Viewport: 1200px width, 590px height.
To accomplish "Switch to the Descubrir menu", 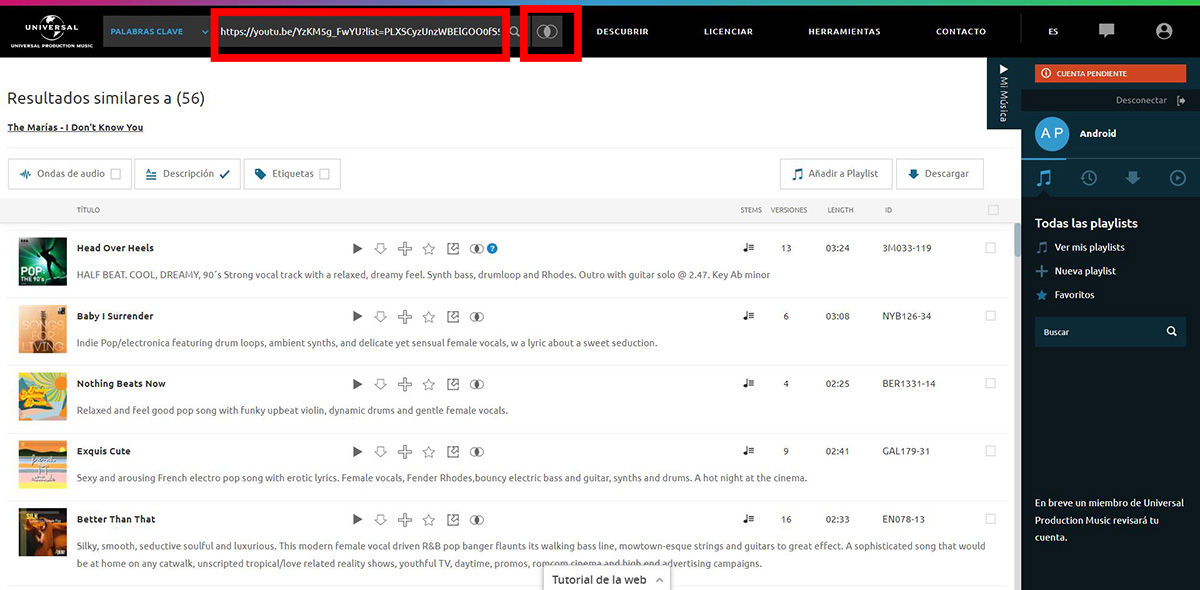I will pyautogui.click(x=622, y=31).
